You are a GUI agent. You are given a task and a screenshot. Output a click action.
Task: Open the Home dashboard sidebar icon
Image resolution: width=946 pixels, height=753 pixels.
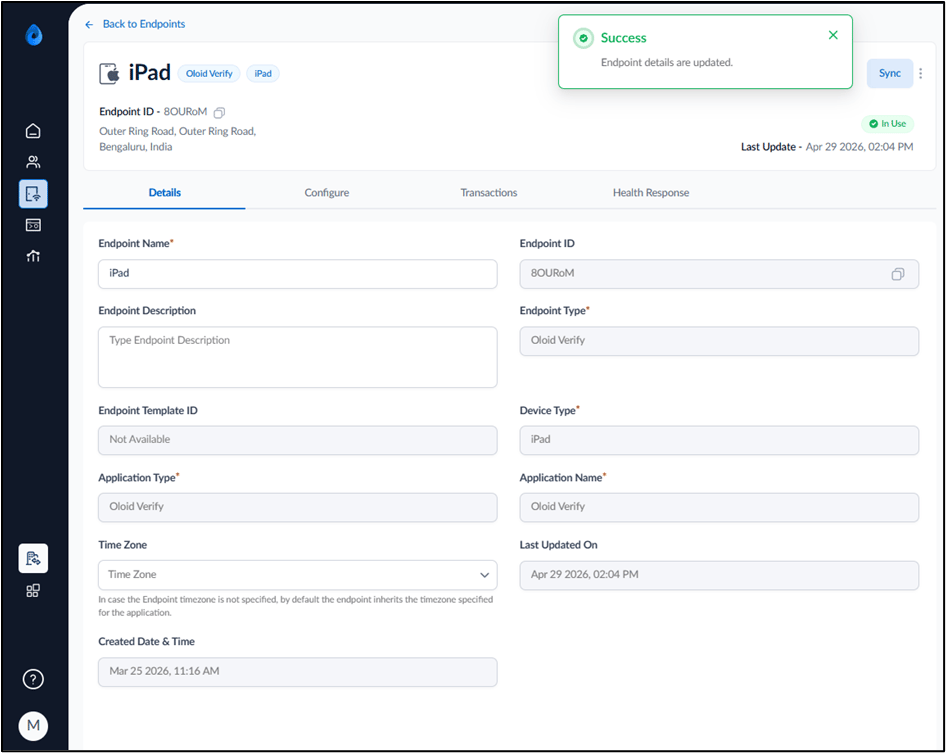tap(33, 131)
